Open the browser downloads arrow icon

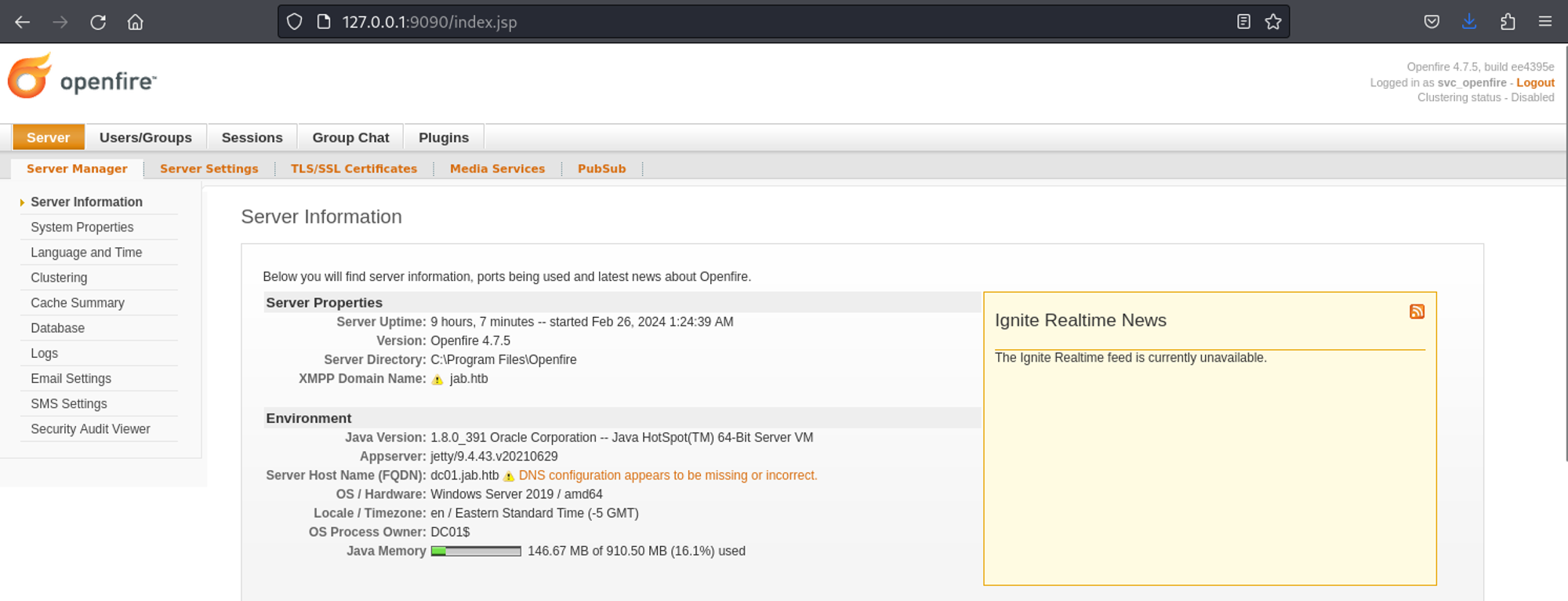click(x=1469, y=22)
